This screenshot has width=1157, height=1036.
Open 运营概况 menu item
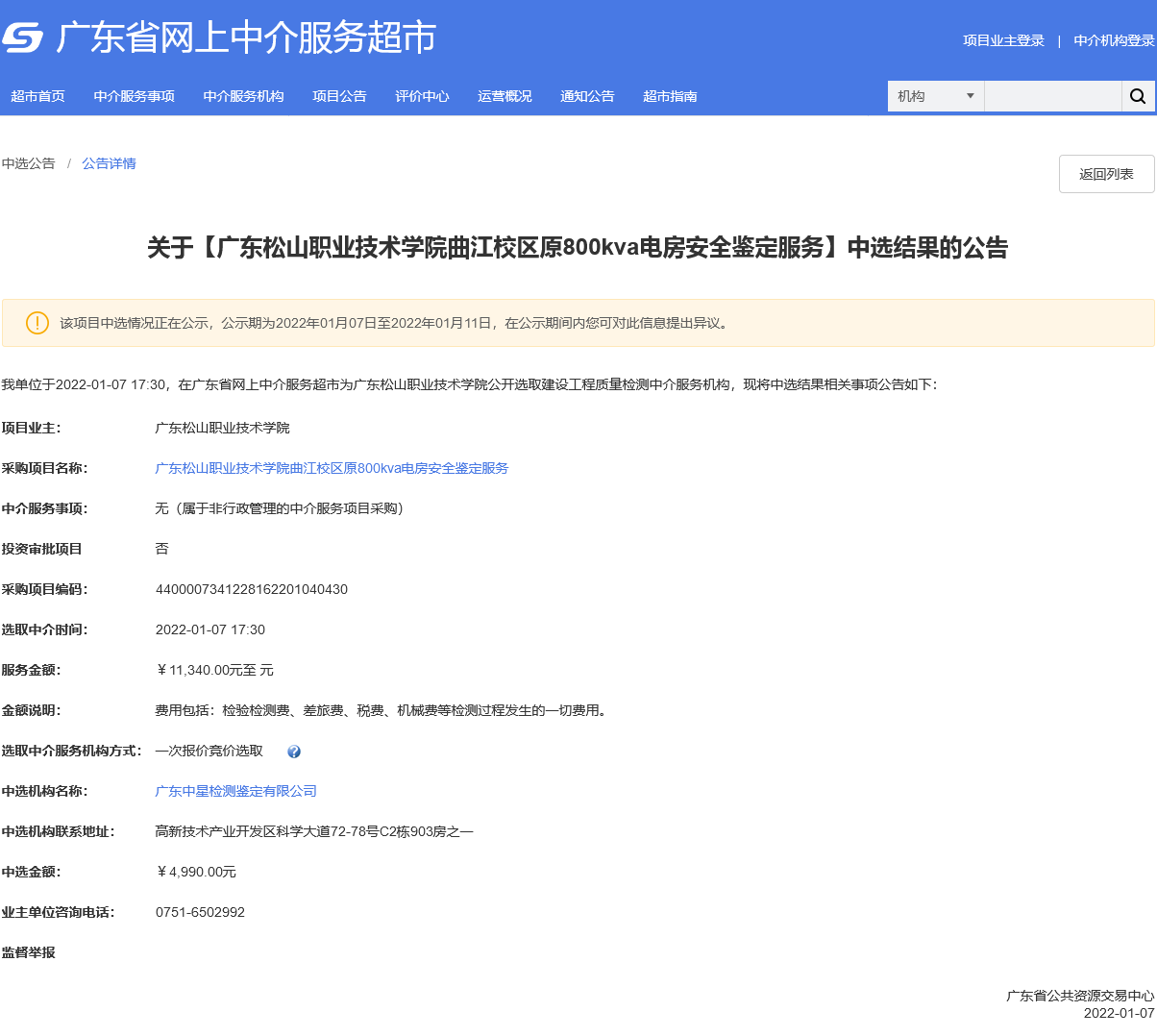click(505, 96)
